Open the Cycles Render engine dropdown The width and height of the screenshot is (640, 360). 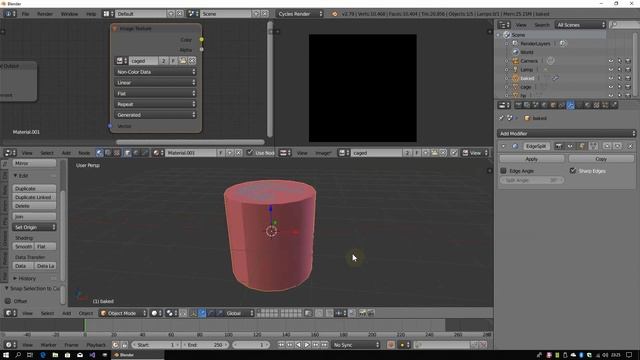point(300,14)
